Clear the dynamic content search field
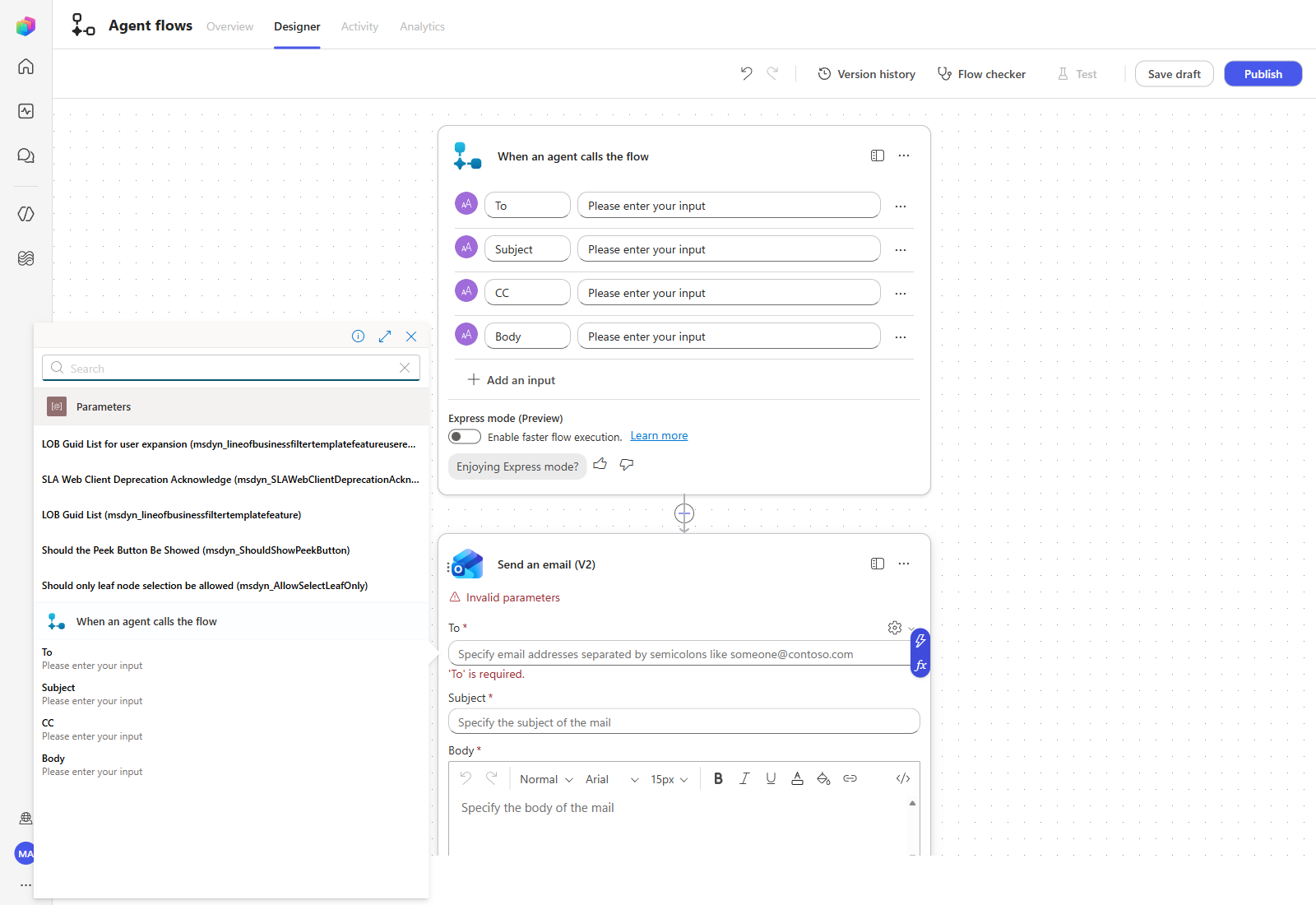Screen dimensions: 1316x905 (405, 368)
